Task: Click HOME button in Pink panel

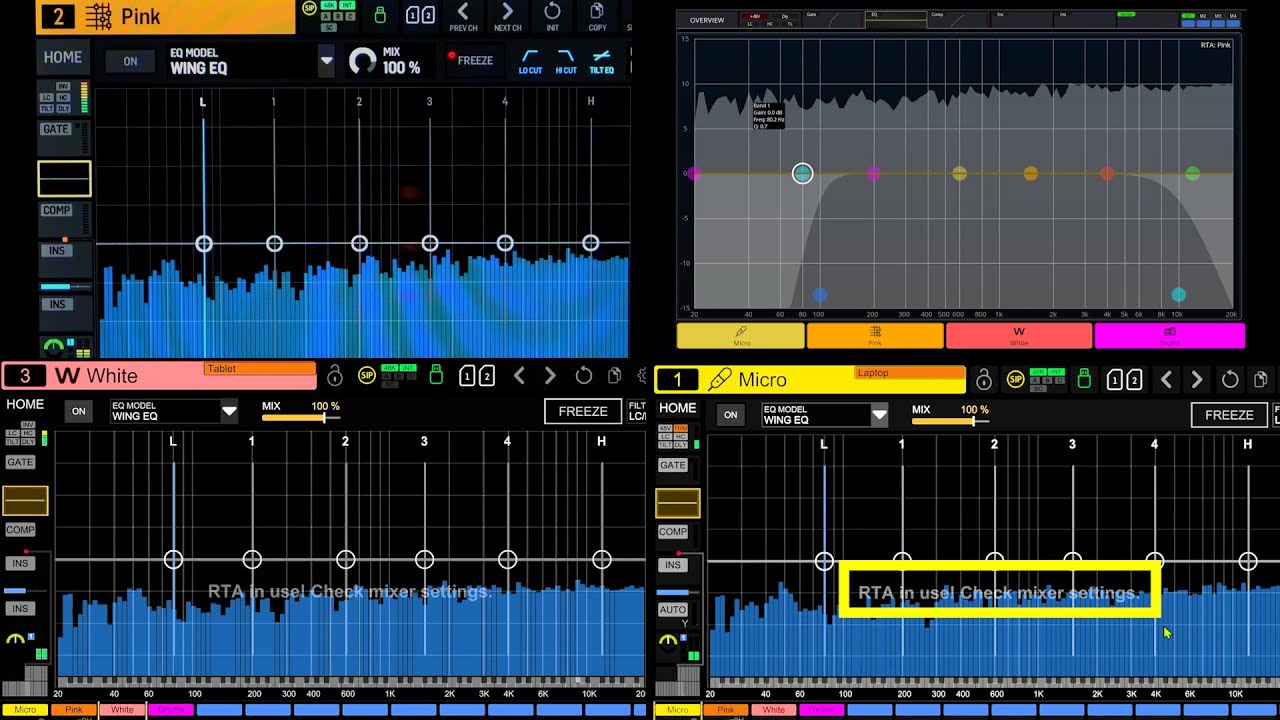Action: click(62, 58)
